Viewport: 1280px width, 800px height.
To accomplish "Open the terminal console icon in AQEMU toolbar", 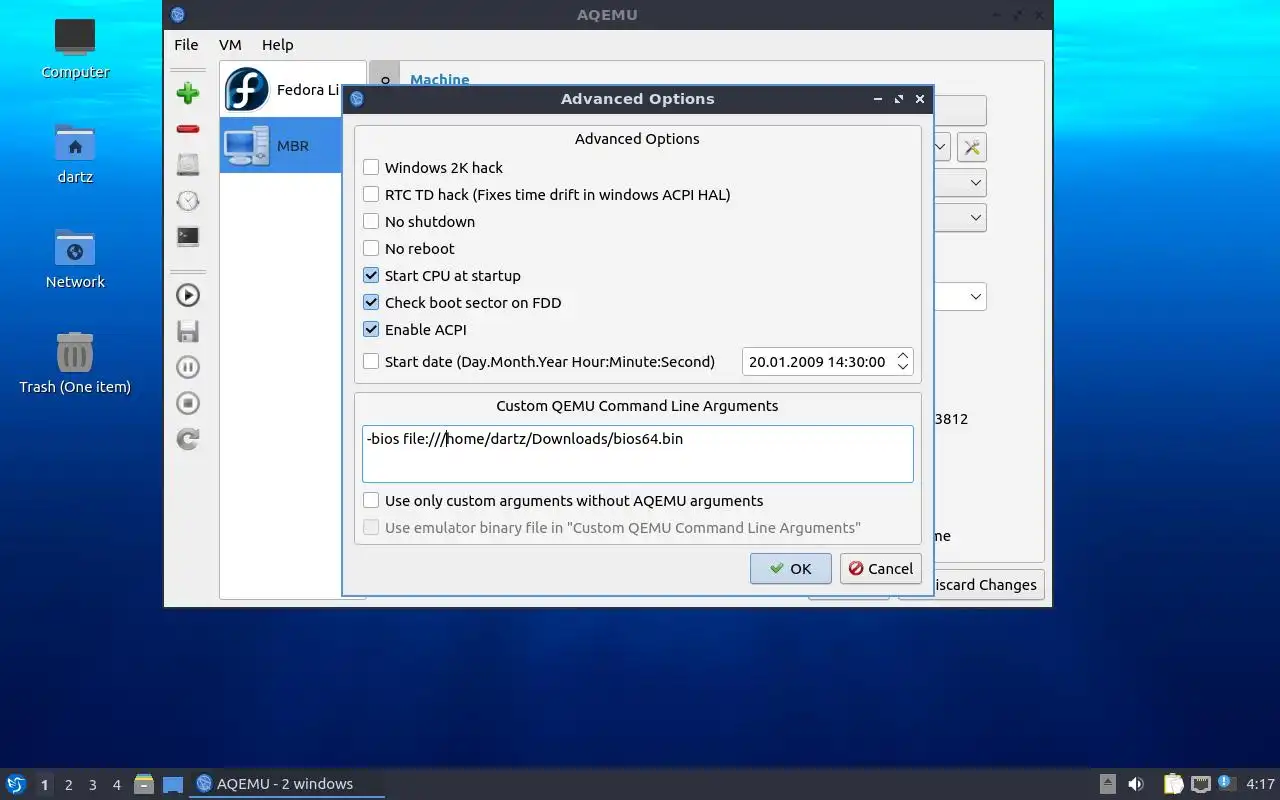I will (x=187, y=237).
